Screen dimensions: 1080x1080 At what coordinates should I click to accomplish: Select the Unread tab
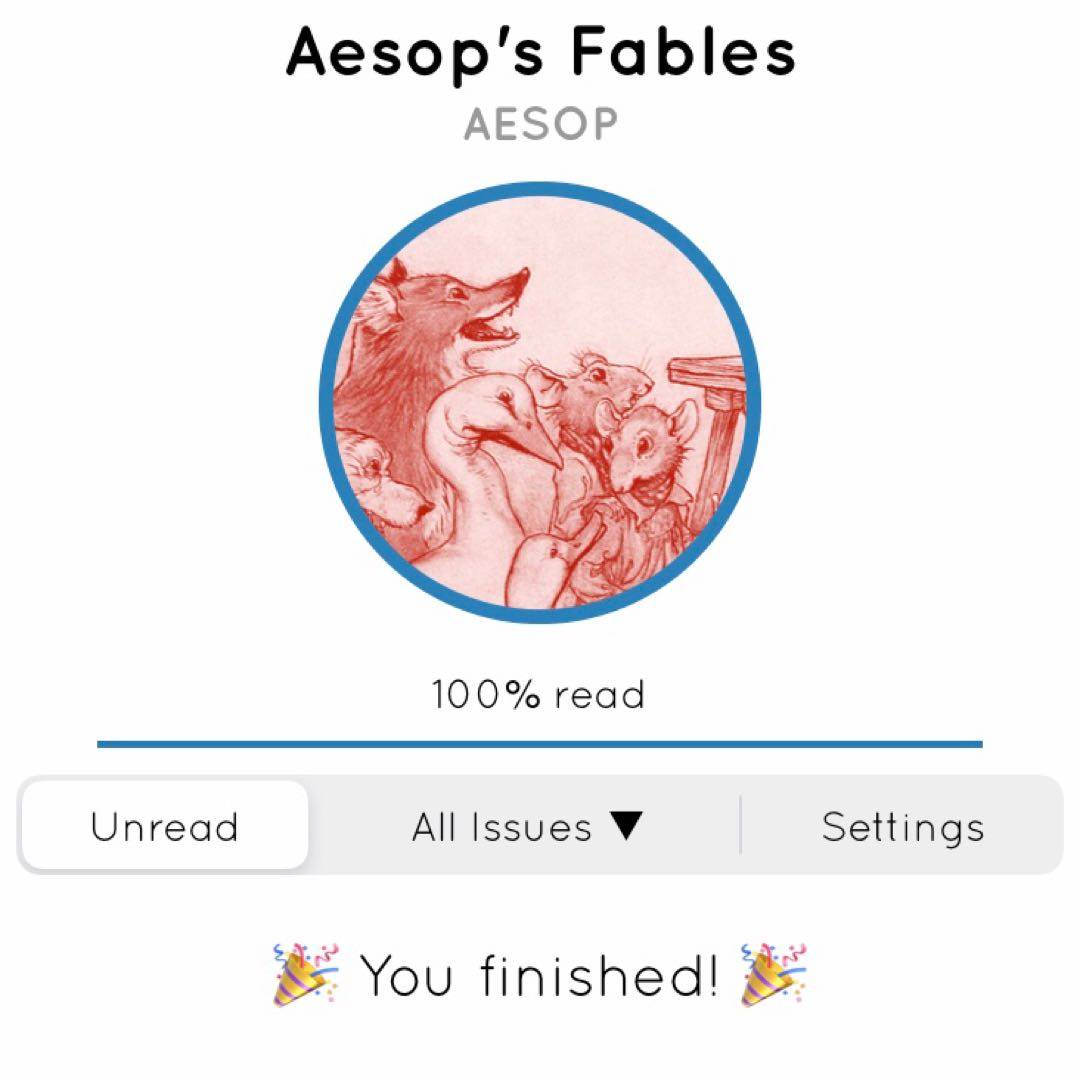click(x=164, y=826)
